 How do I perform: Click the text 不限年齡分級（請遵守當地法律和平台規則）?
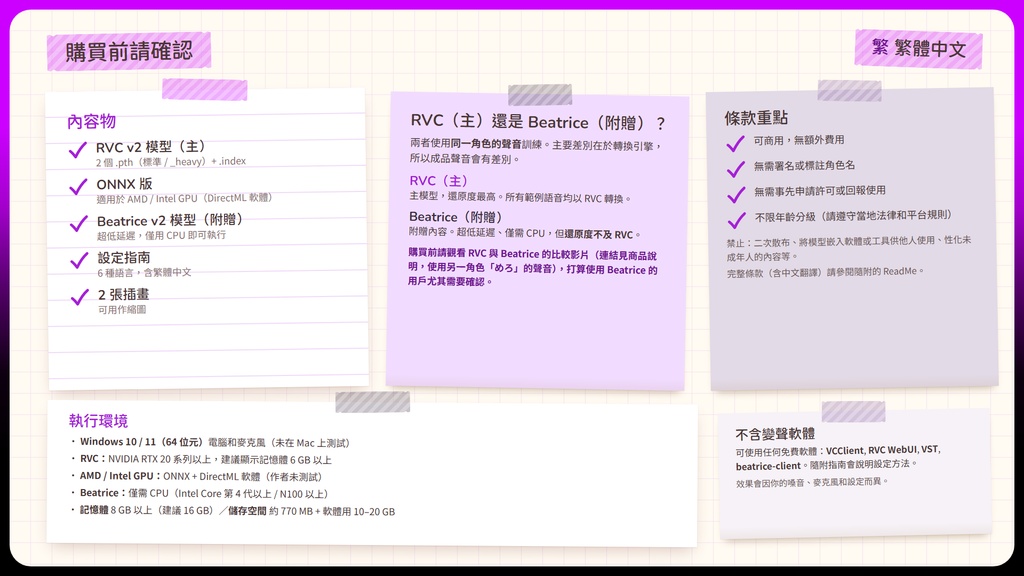click(853, 216)
